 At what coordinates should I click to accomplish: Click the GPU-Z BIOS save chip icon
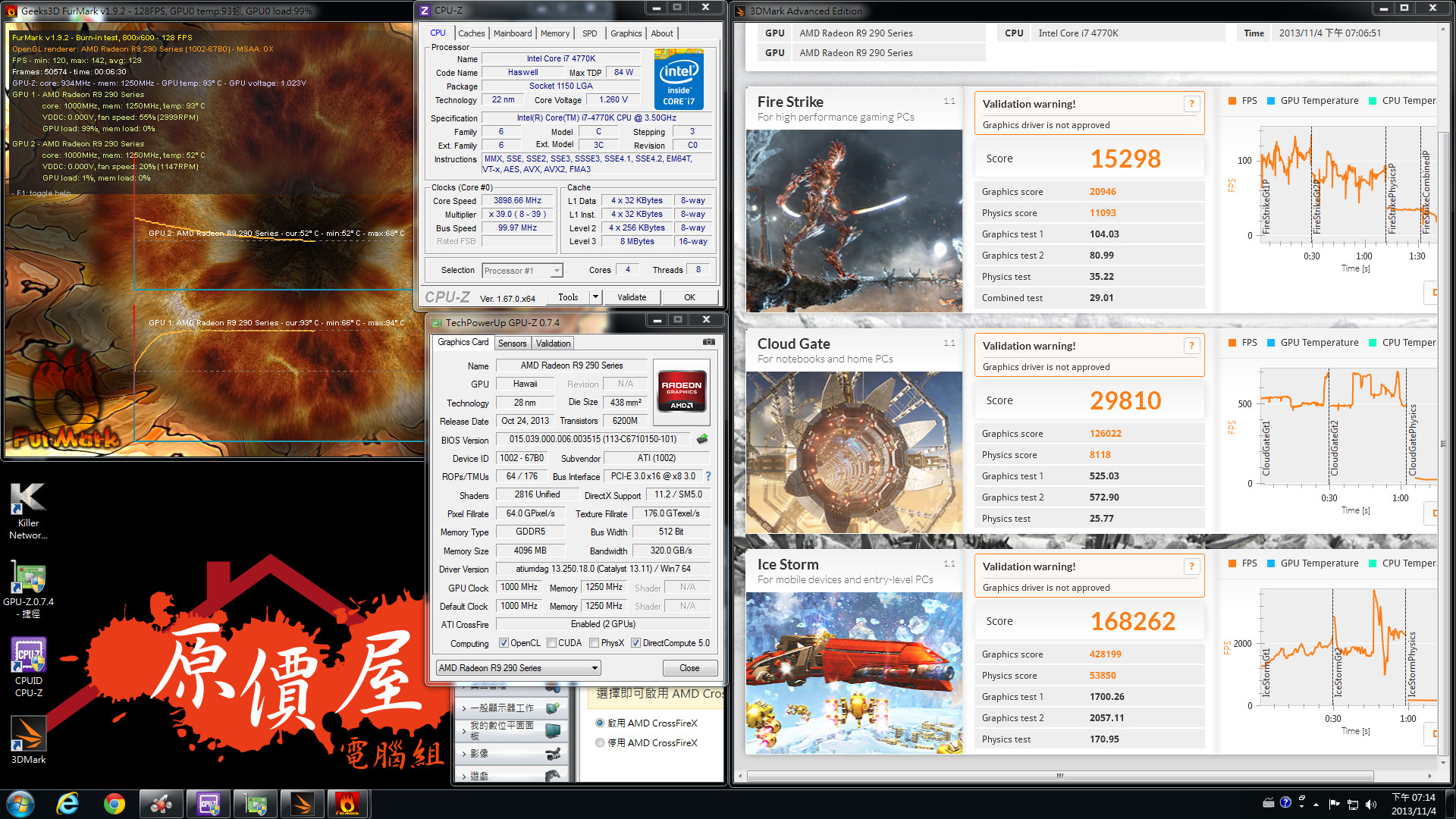click(x=702, y=439)
